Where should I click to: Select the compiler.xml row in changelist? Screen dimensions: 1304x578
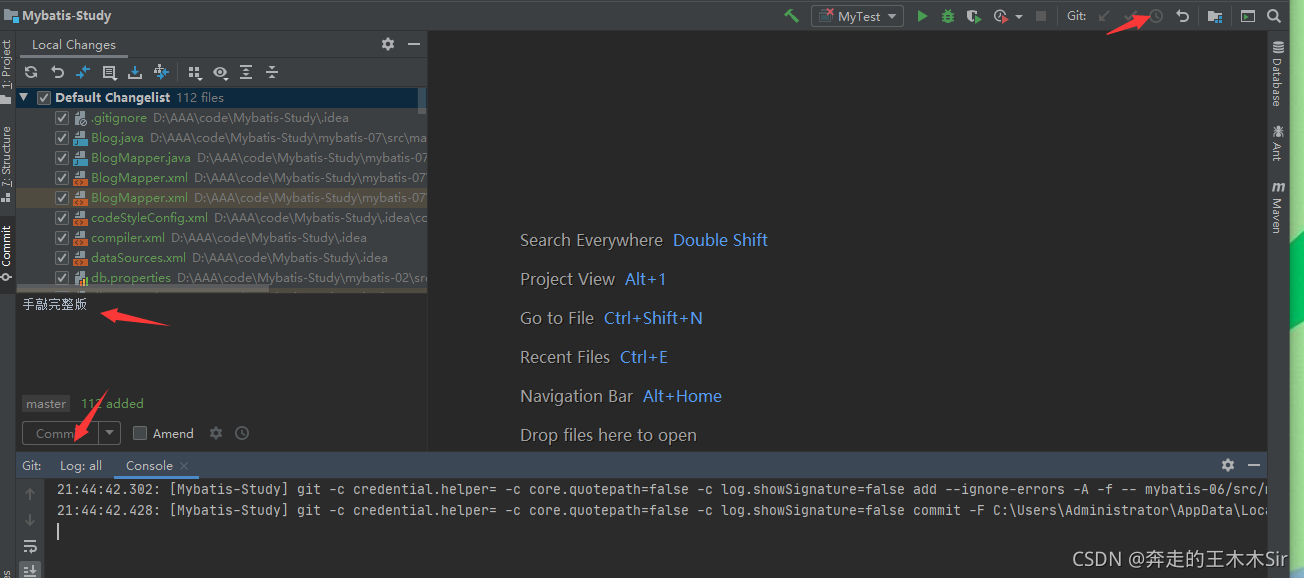coord(222,237)
